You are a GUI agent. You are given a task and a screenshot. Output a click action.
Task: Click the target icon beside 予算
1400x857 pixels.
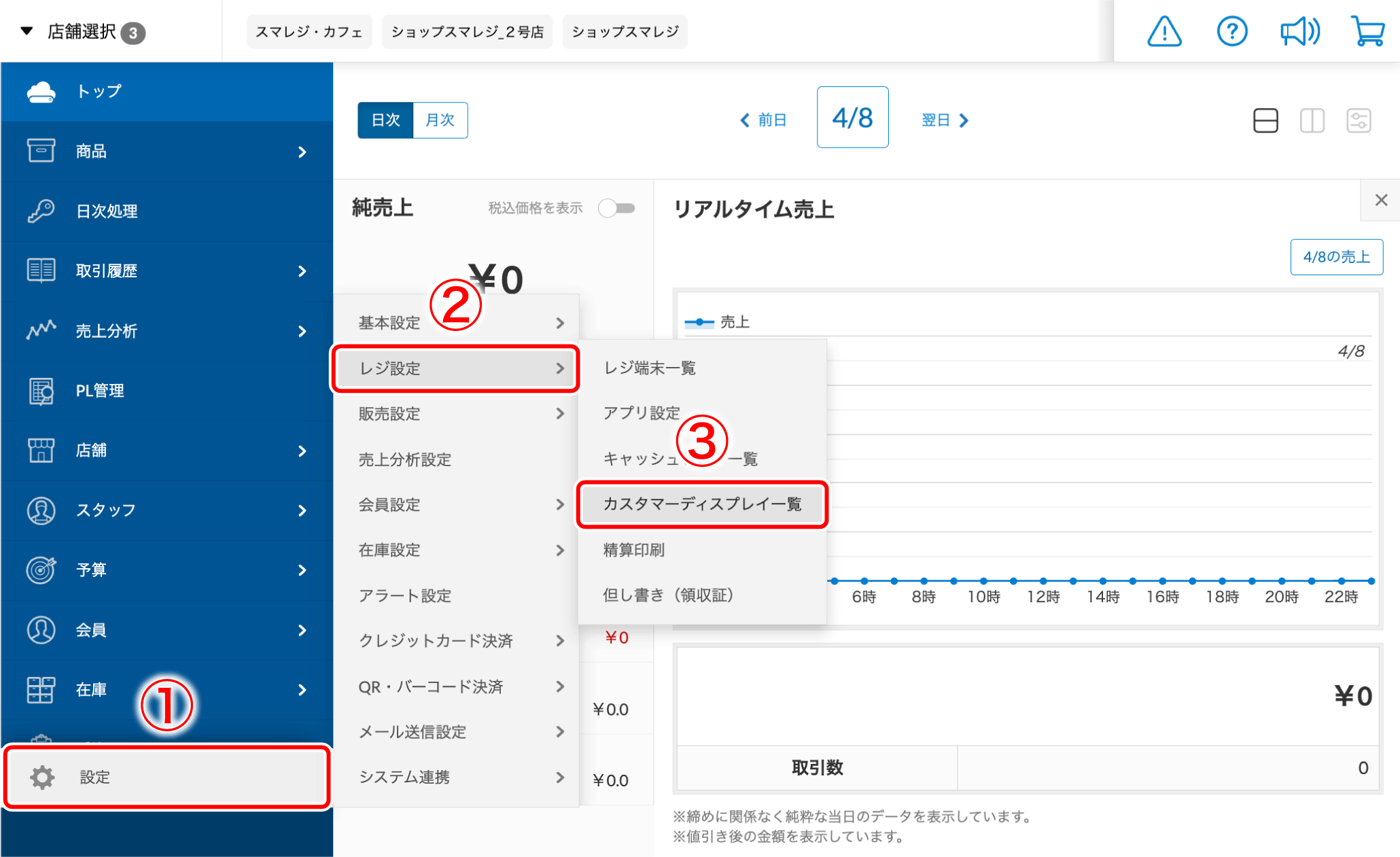[41, 570]
